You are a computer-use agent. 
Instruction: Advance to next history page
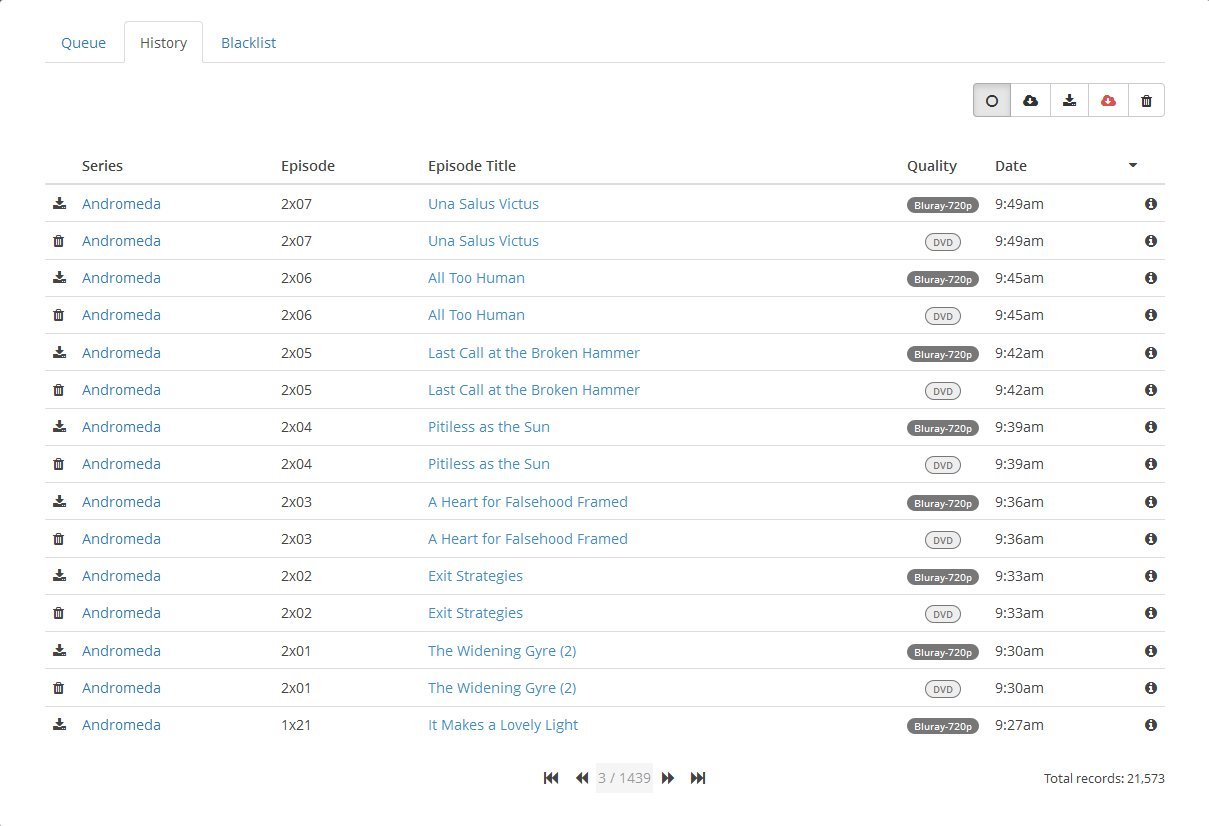668,778
